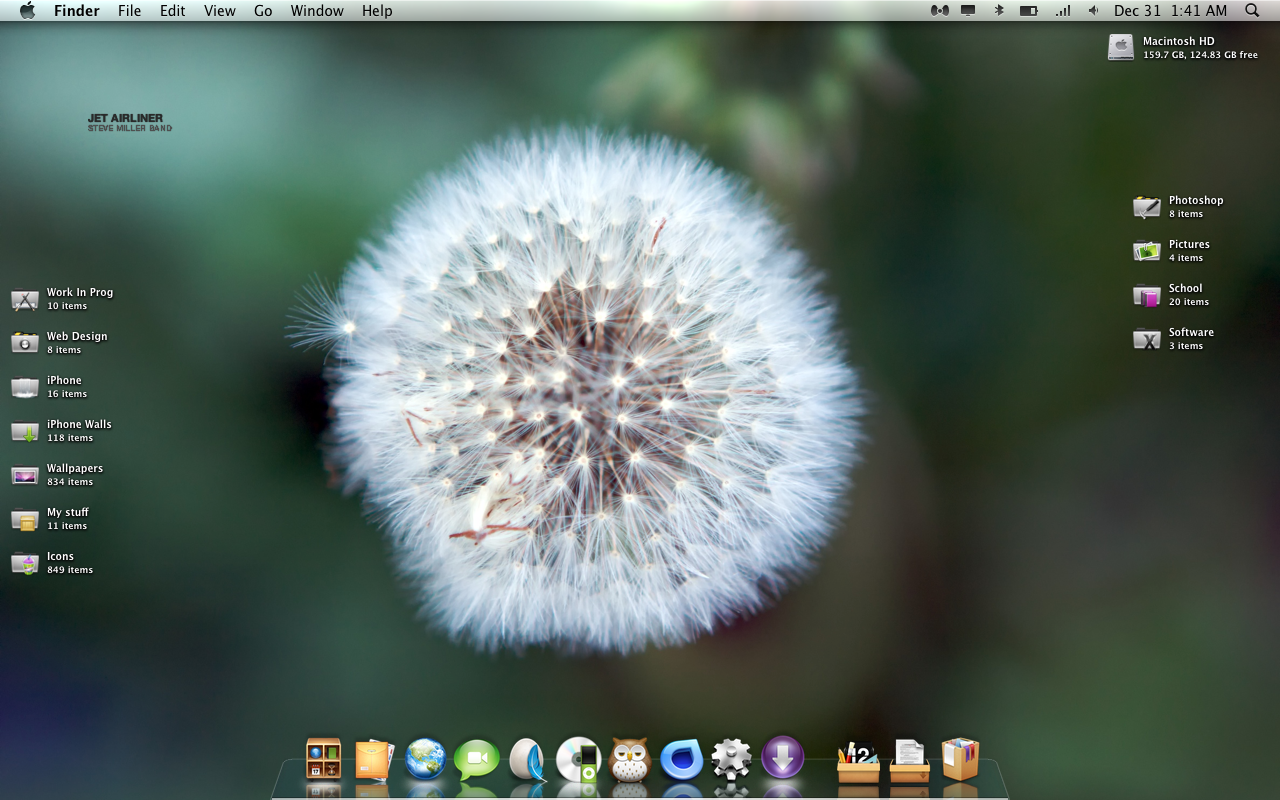Click the signal strength bars icon

tap(1062, 11)
